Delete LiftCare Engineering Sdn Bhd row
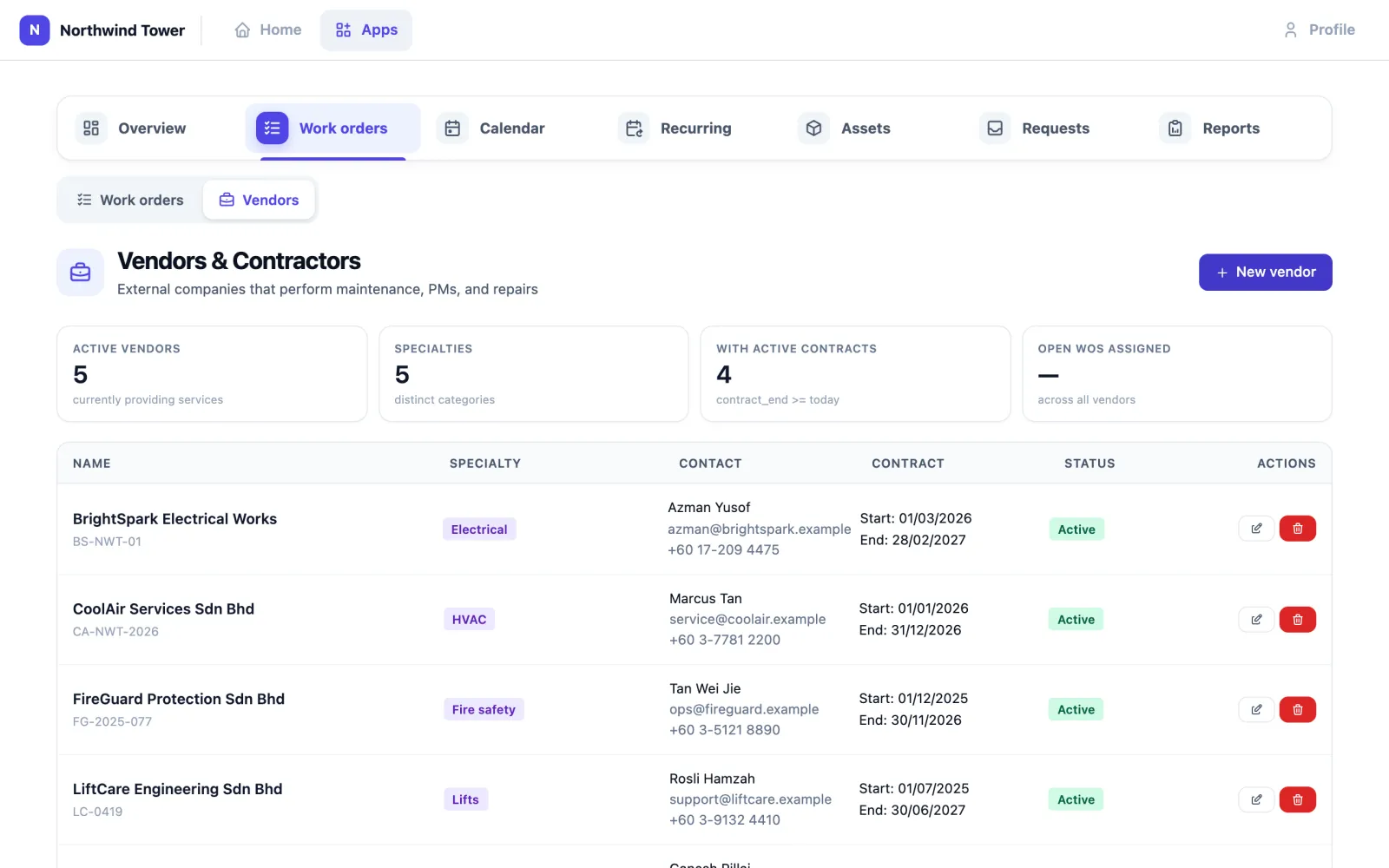The image size is (1389, 868). [x=1298, y=799]
